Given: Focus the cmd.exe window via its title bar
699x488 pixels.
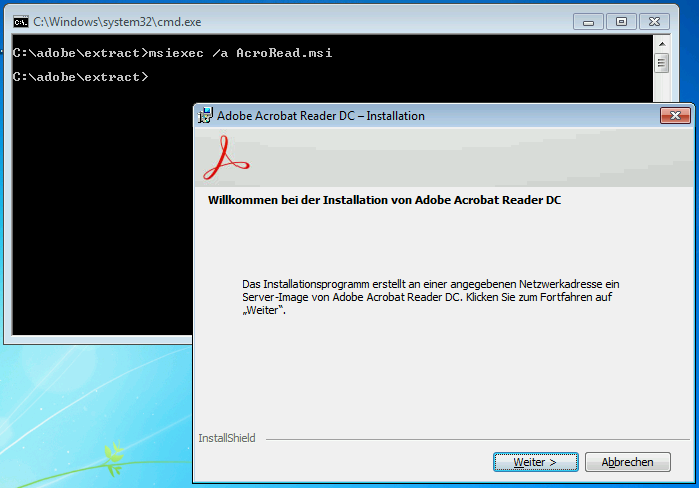Looking at the screenshot, I should point(312,22).
